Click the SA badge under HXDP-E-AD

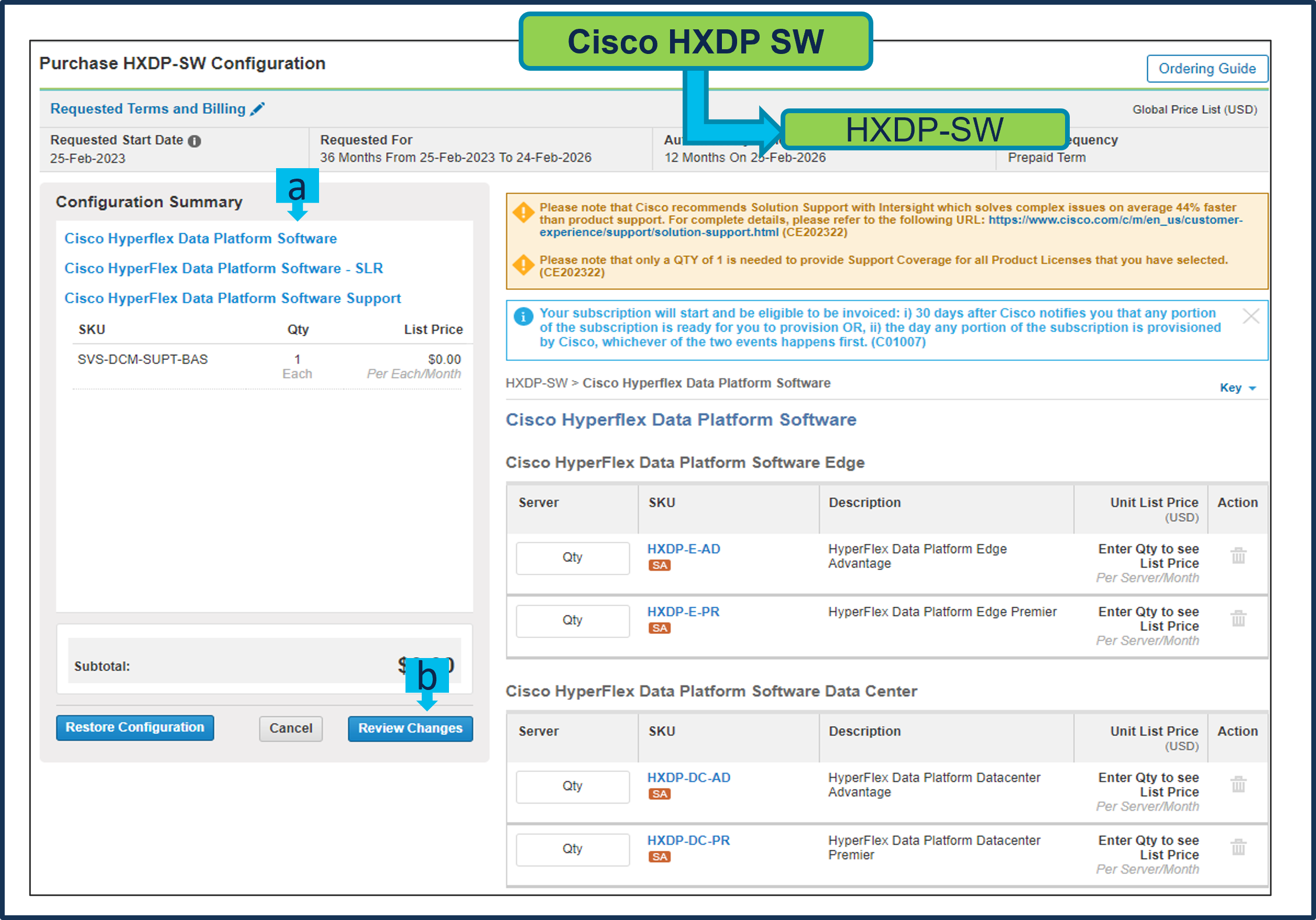659,565
